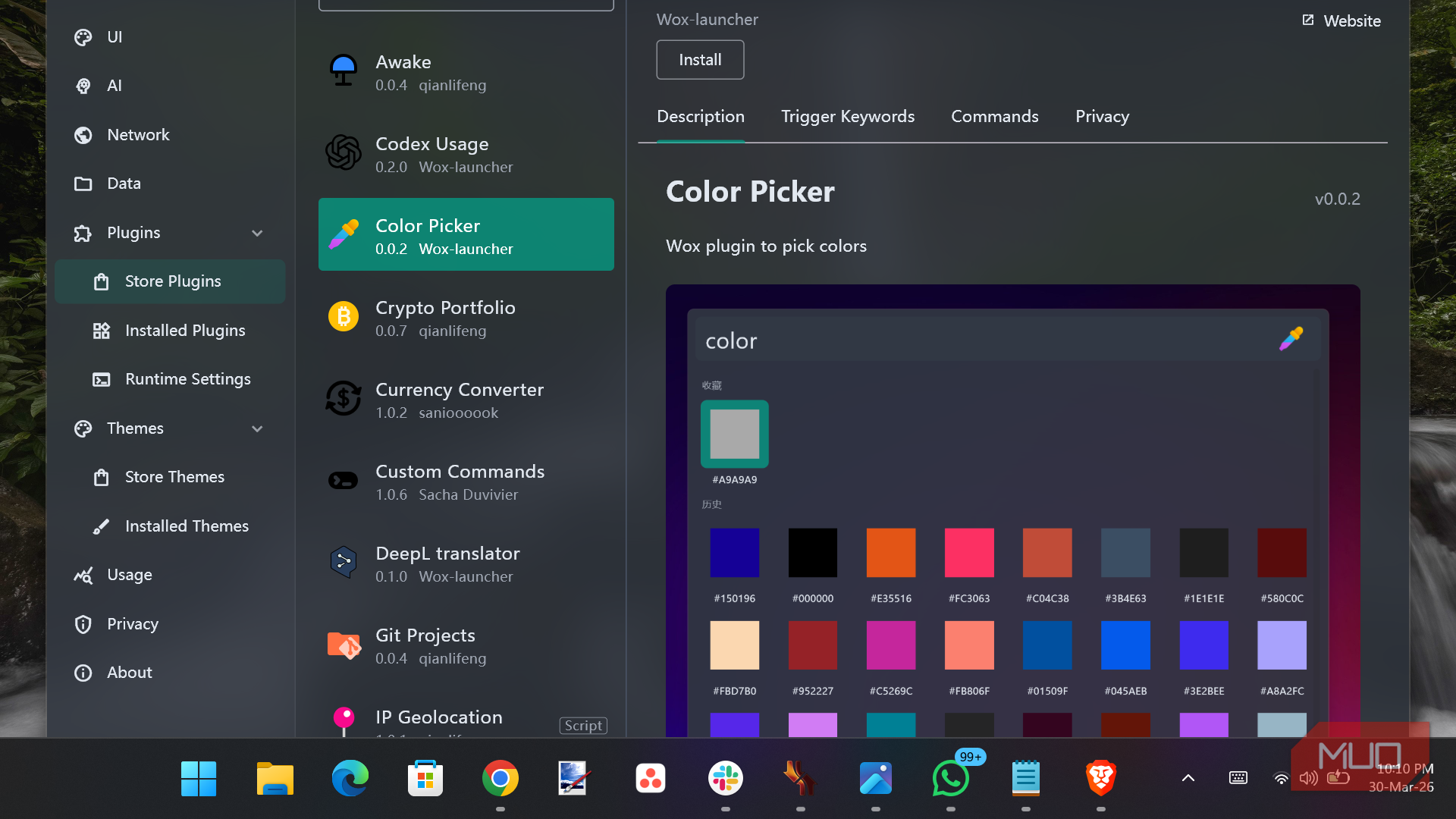Switch to Trigger Keywords tab
Screen dimensions: 1456x819
(x=848, y=117)
